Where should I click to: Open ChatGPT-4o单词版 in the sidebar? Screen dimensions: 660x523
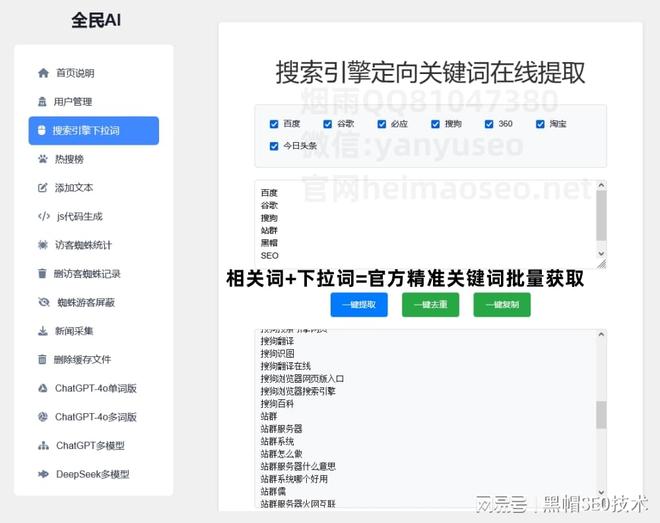pos(95,388)
